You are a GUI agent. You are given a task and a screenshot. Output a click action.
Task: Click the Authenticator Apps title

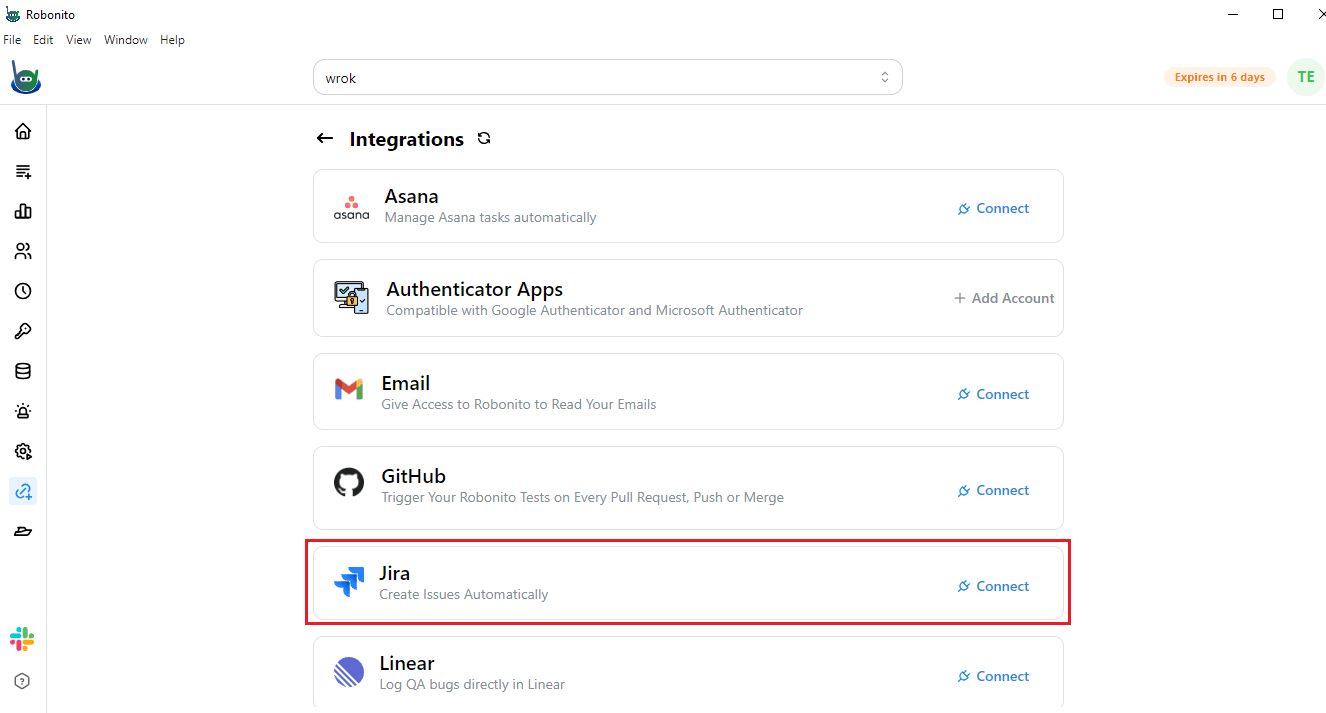pos(475,289)
